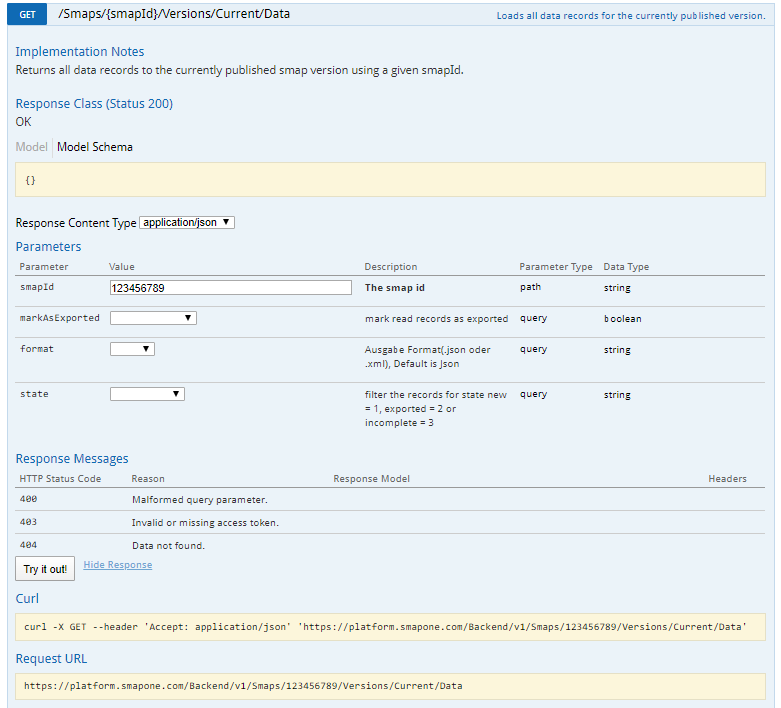The height and width of the screenshot is (708, 781).
Task: Click the /Smaps/{smapId}/Versions/Current/Data endpoint path
Action: tap(174, 14)
